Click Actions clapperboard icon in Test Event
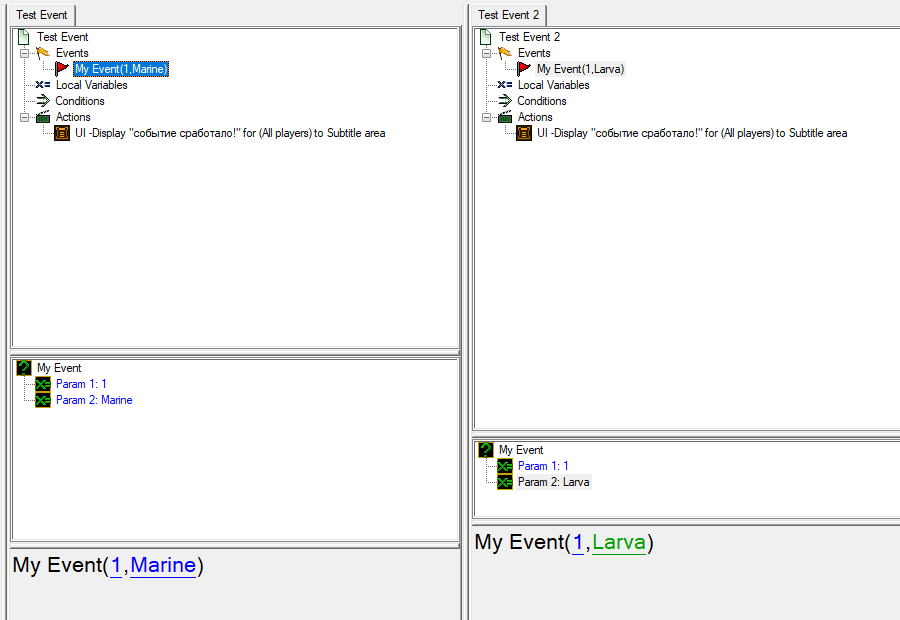900x620 pixels. coord(43,117)
